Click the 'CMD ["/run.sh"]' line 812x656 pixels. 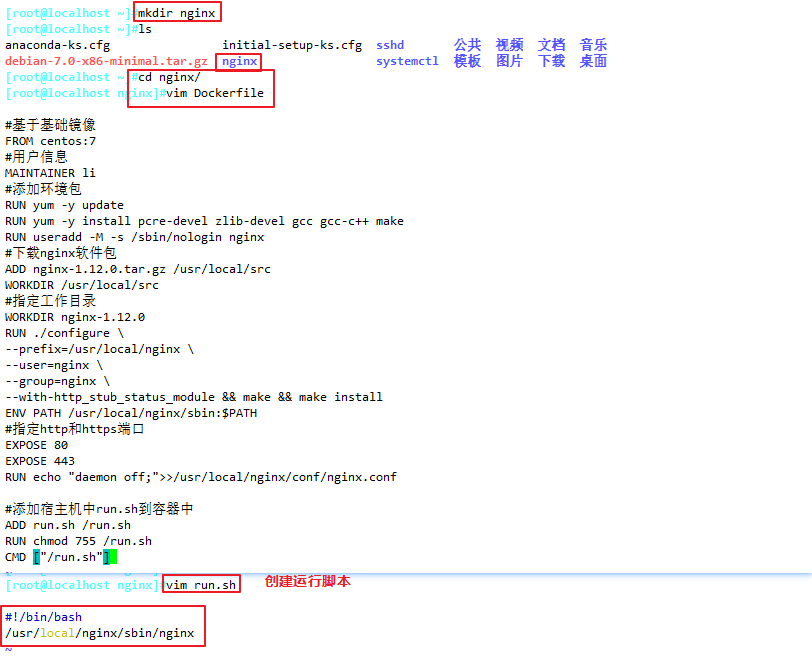pyautogui.click(x=57, y=558)
